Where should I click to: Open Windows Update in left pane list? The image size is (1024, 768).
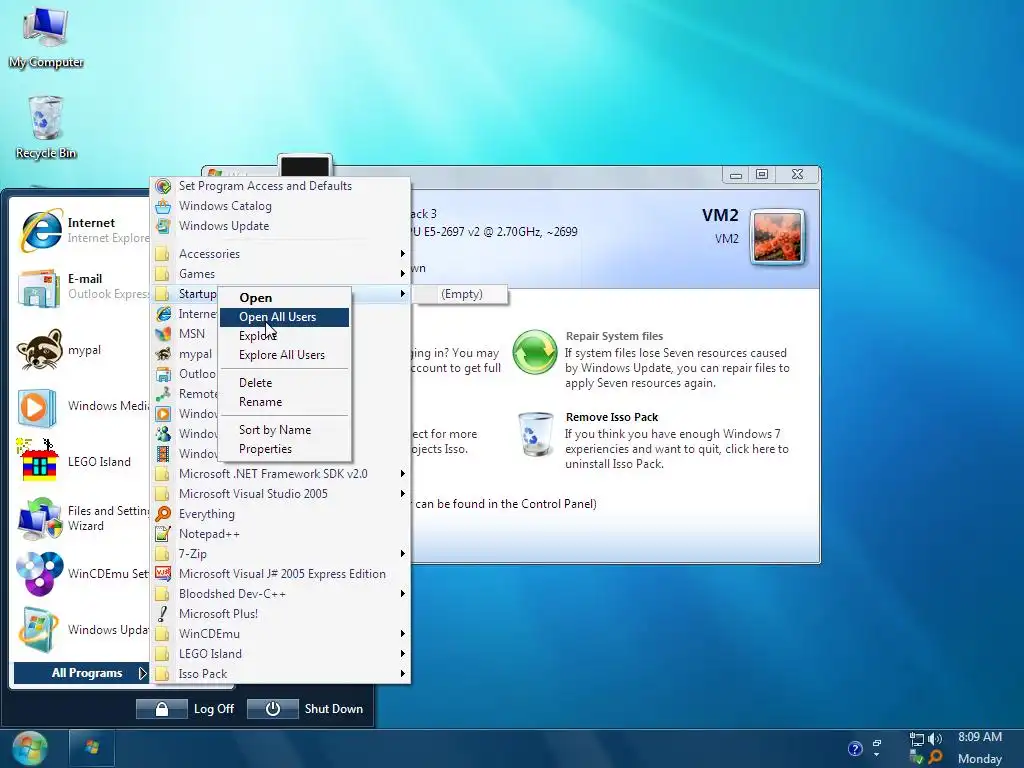pos(83,630)
